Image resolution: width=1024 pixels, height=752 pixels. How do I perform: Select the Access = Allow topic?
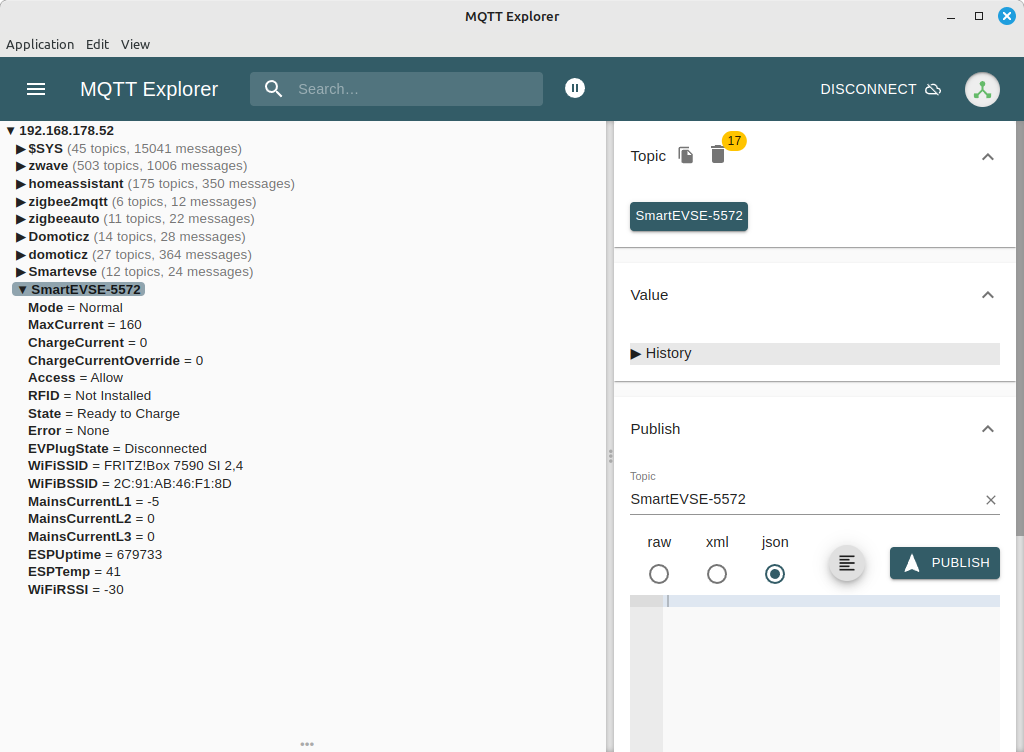pyautogui.click(x=75, y=378)
